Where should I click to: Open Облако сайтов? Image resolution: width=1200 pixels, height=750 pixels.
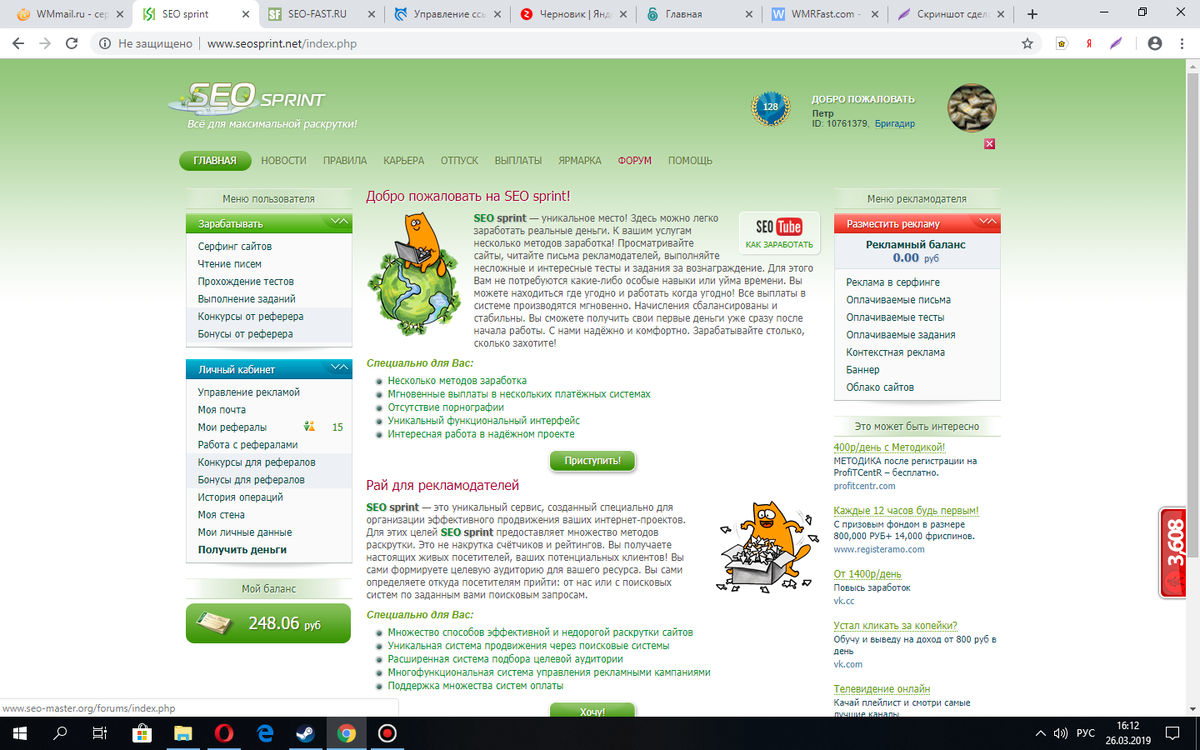click(x=880, y=387)
